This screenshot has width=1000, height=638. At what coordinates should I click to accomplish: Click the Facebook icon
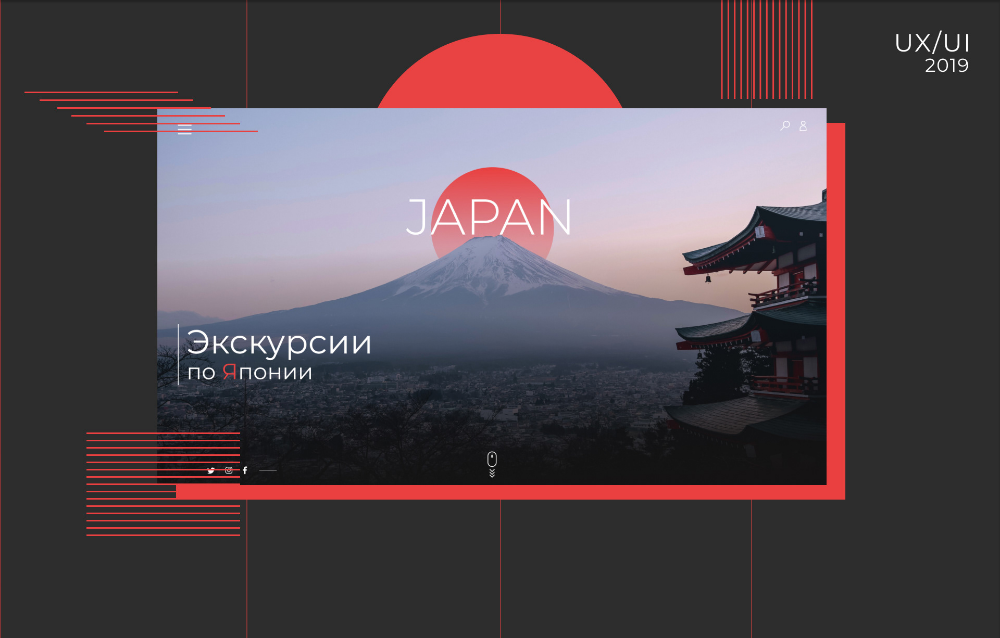[x=245, y=471]
